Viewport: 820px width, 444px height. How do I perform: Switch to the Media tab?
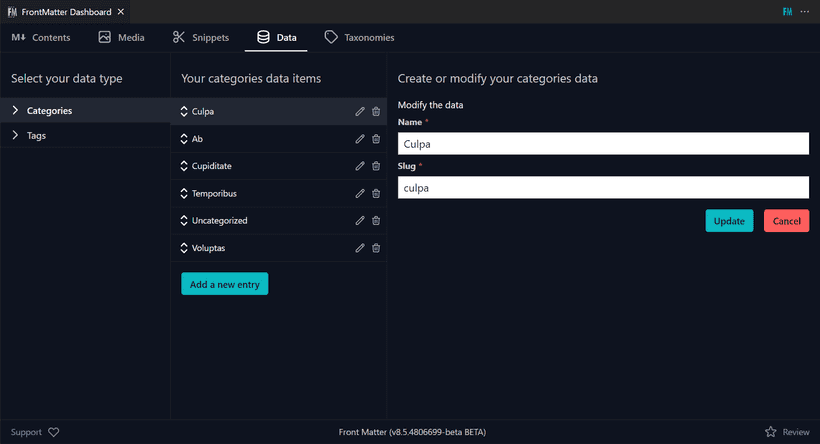(121, 37)
